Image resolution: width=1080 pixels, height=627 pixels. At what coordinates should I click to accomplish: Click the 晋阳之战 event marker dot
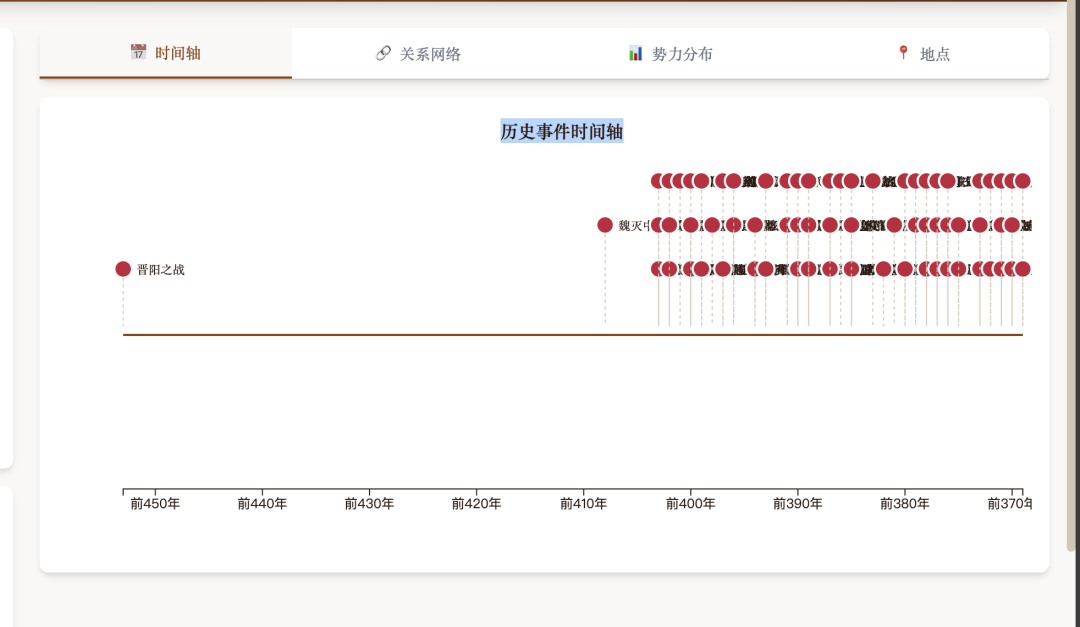123,269
